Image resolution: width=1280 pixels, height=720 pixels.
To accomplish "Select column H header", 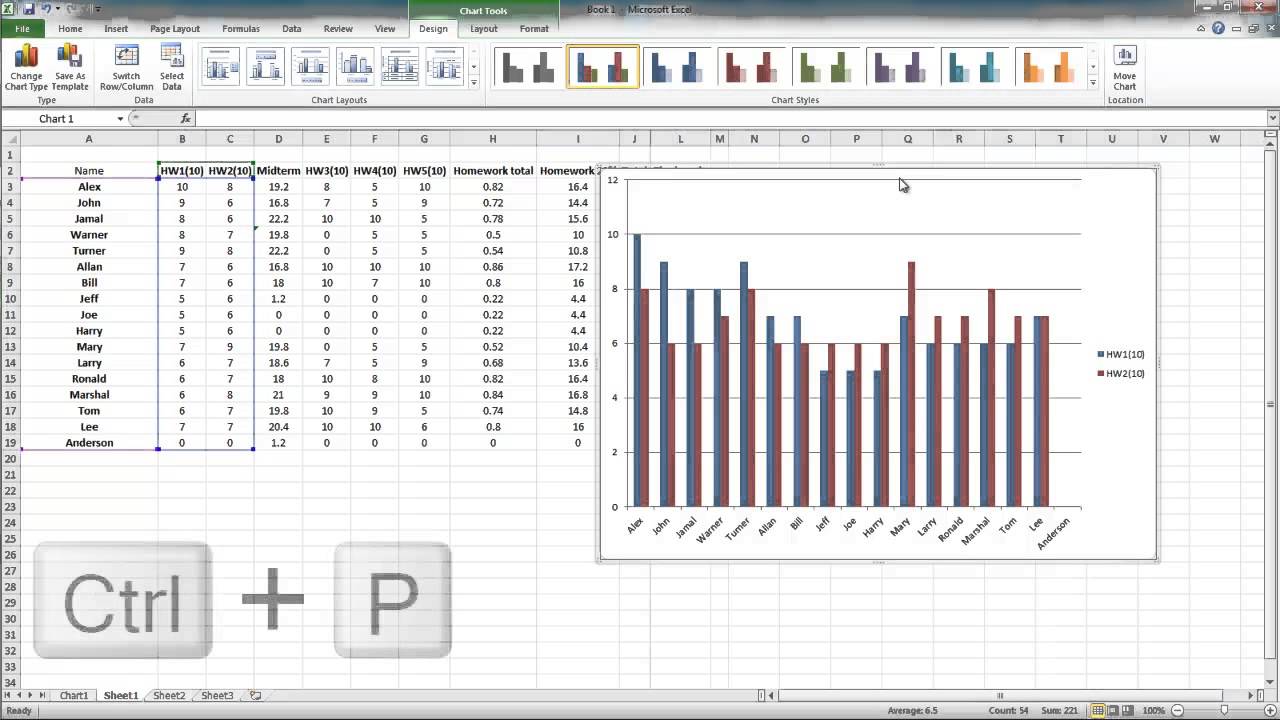I will click(493, 139).
